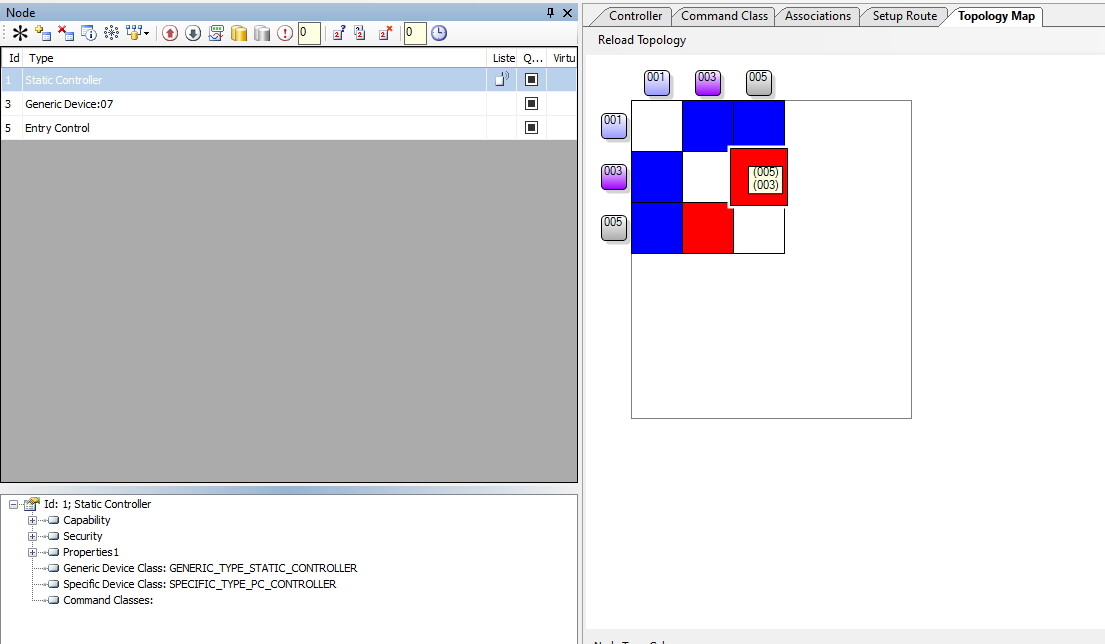Click the remove node icon with red X

(66, 33)
